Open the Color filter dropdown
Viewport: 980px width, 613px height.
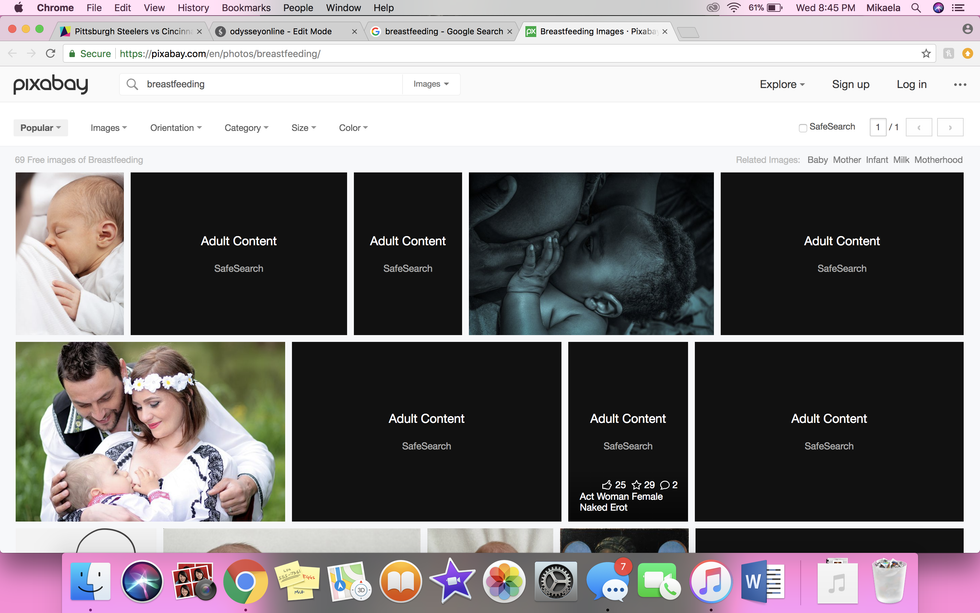(x=353, y=128)
